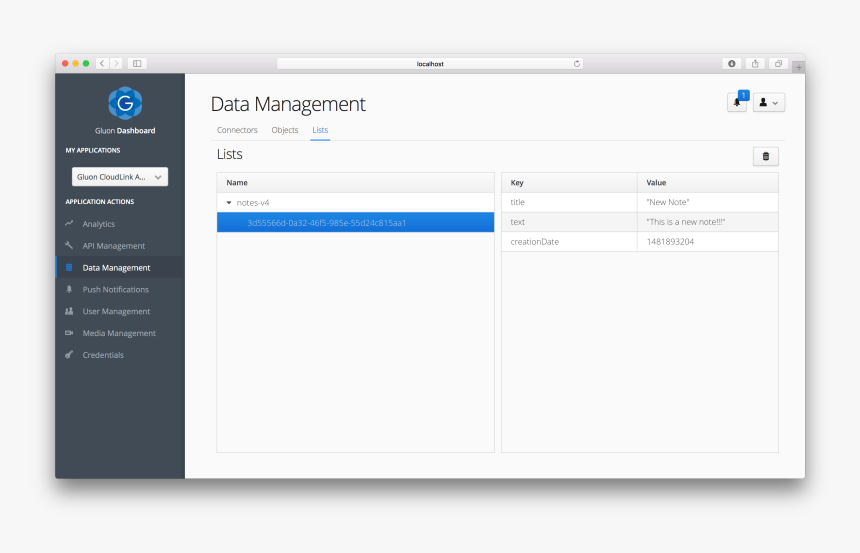Open the browser downloads button
The height and width of the screenshot is (553, 860).
(732, 64)
